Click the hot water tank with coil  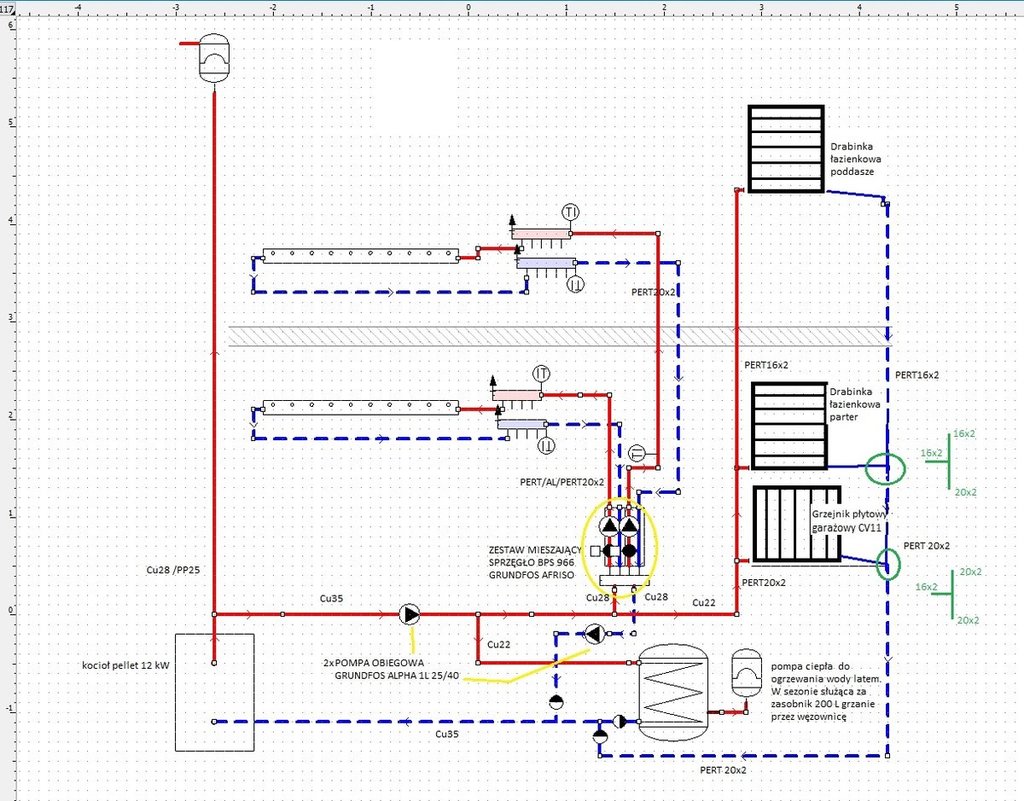[x=679, y=692]
